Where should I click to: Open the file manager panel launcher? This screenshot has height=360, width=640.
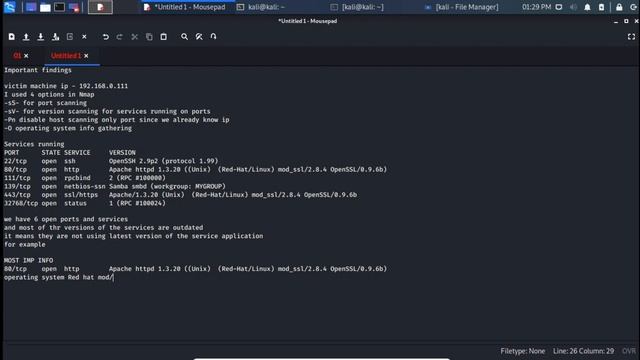pyautogui.click(x=45, y=7)
